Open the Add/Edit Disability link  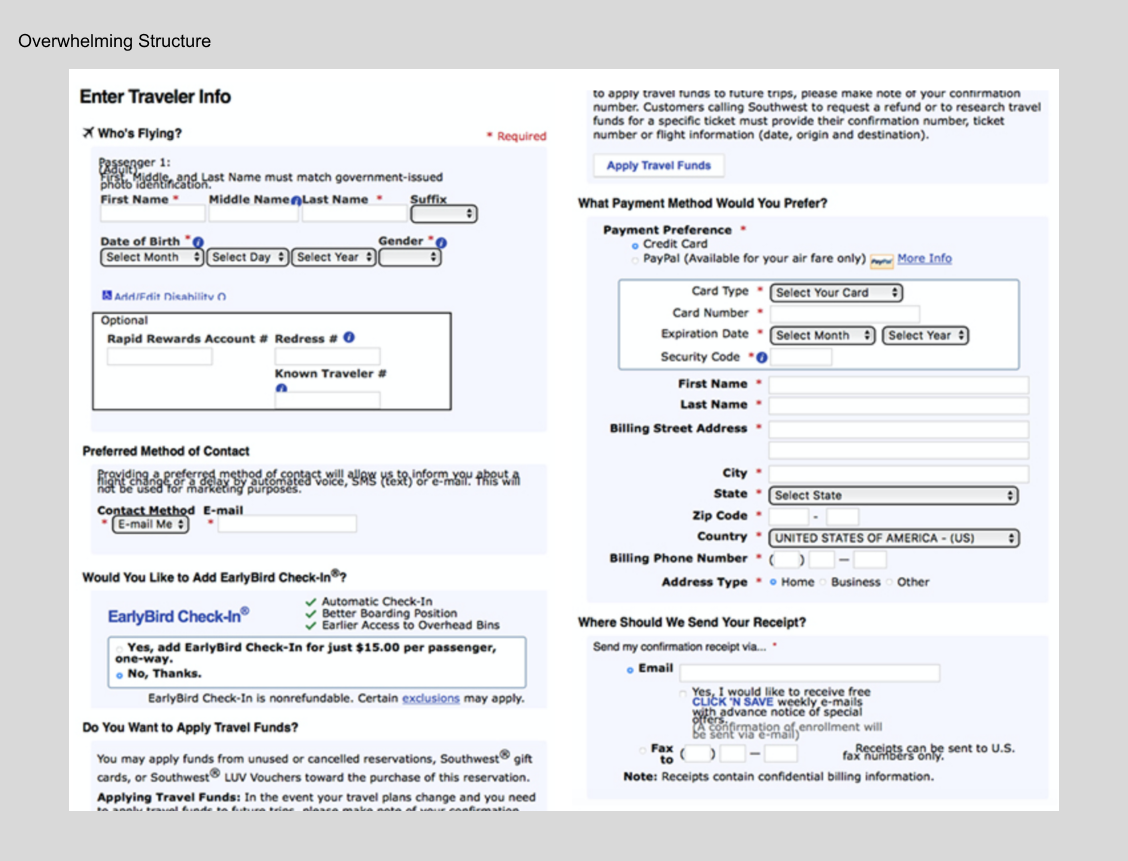point(169,296)
